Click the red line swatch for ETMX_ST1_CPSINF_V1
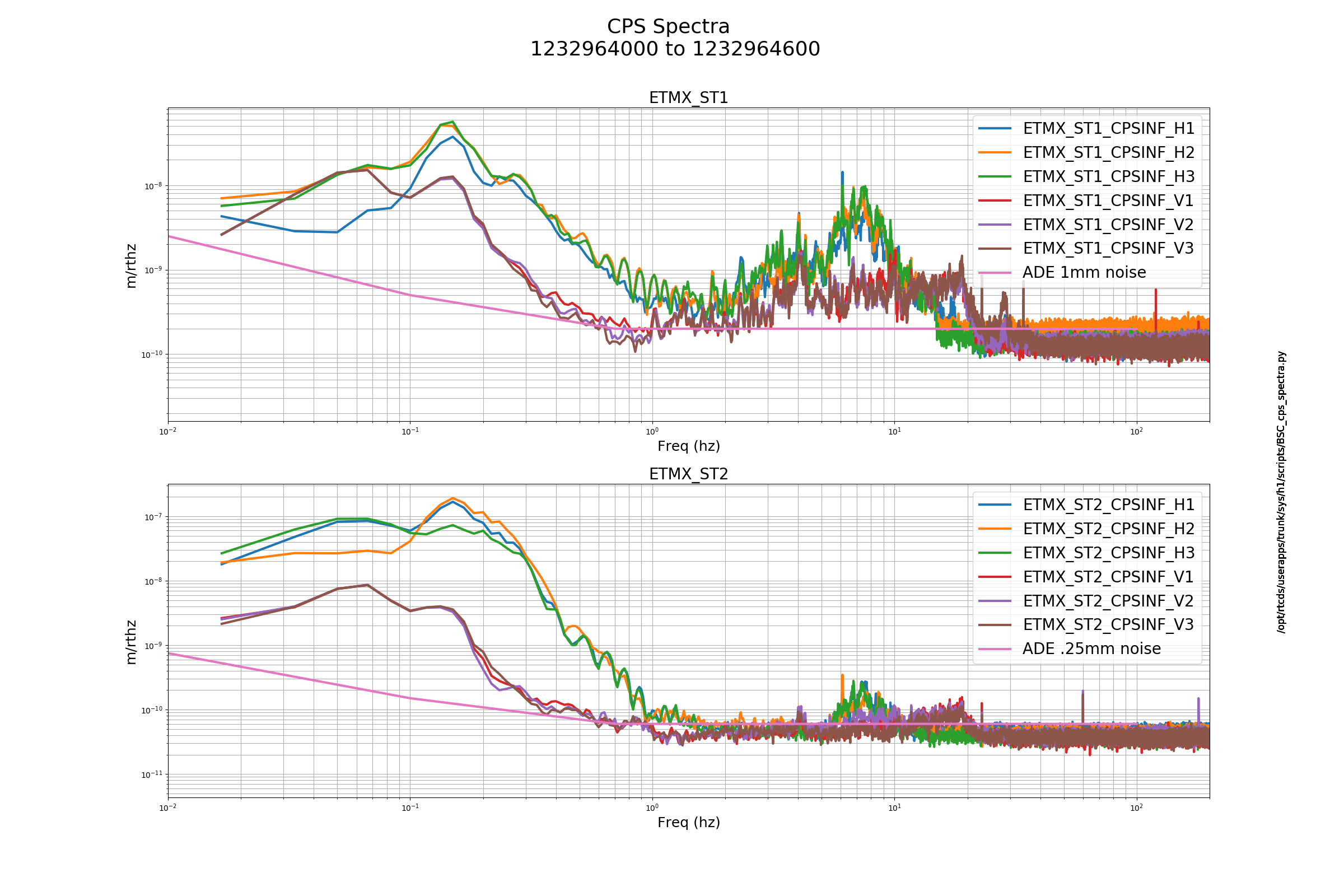The height and width of the screenshot is (896, 1344). pyautogui.click(x=995, y=200)
